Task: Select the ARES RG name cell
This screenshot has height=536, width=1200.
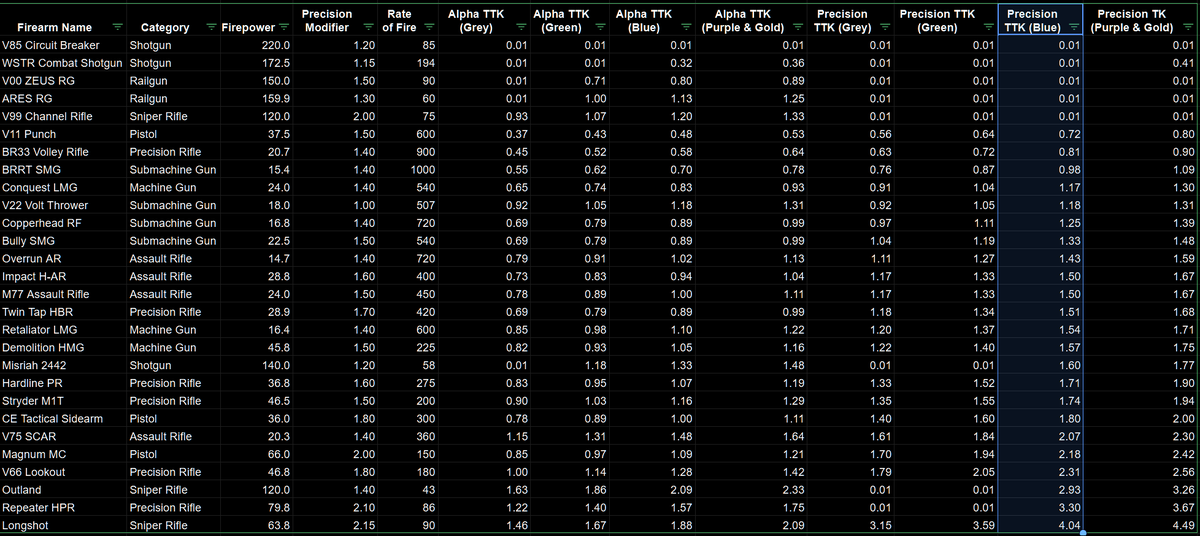Action: coord(63,99)
